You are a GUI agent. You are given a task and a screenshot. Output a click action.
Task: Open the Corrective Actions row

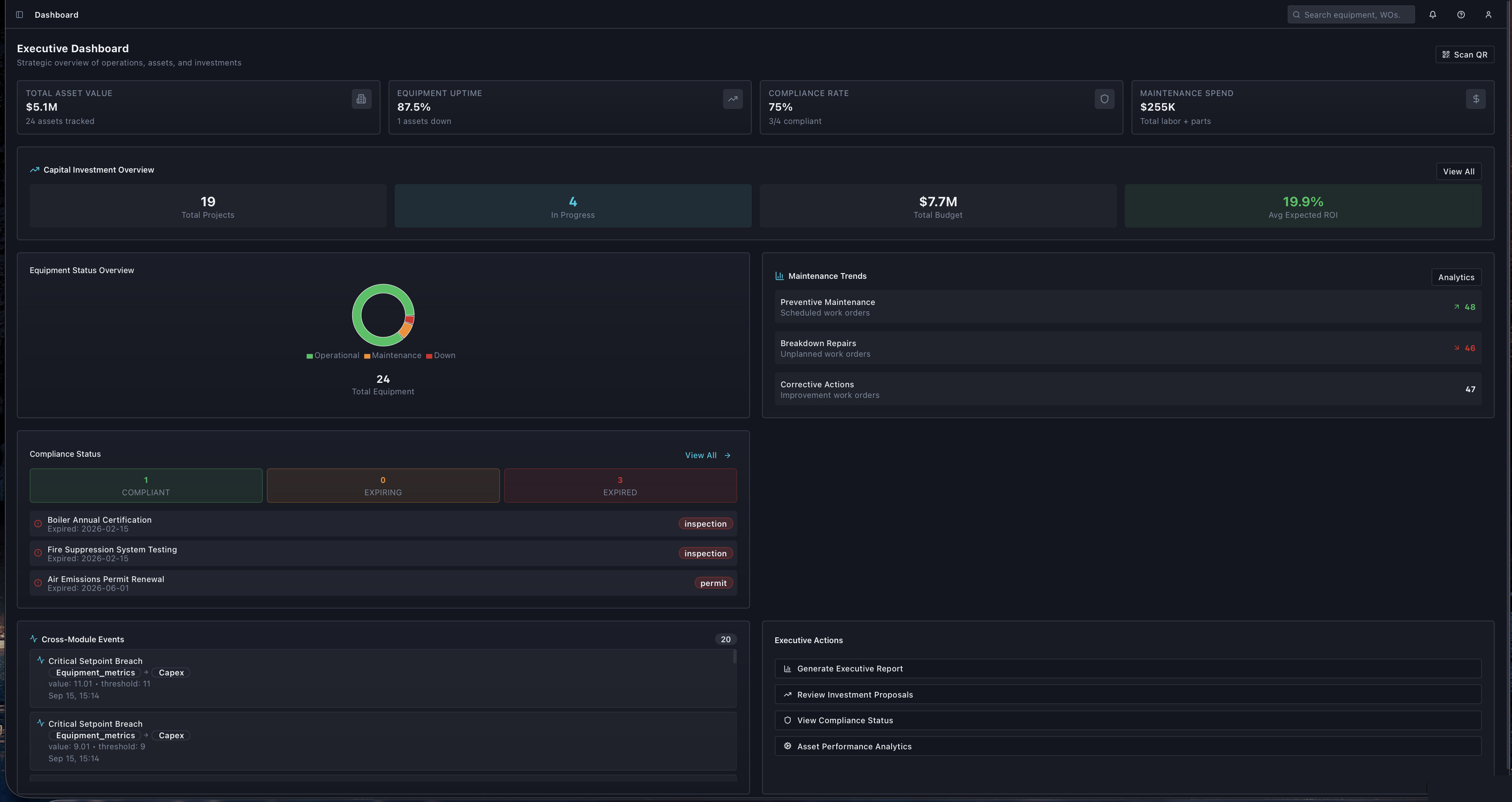1127,389
